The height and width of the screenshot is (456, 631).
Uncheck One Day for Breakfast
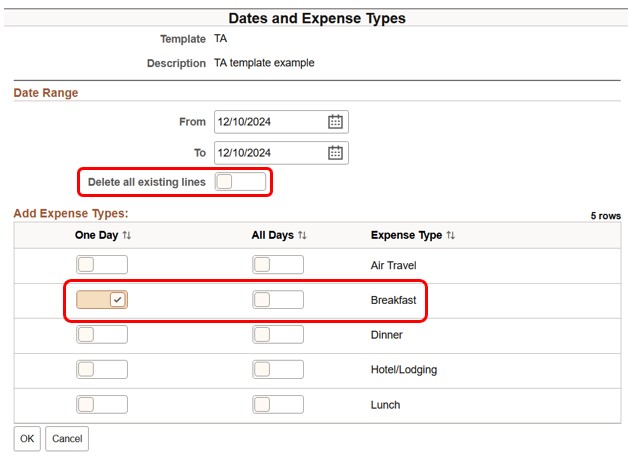102,300
